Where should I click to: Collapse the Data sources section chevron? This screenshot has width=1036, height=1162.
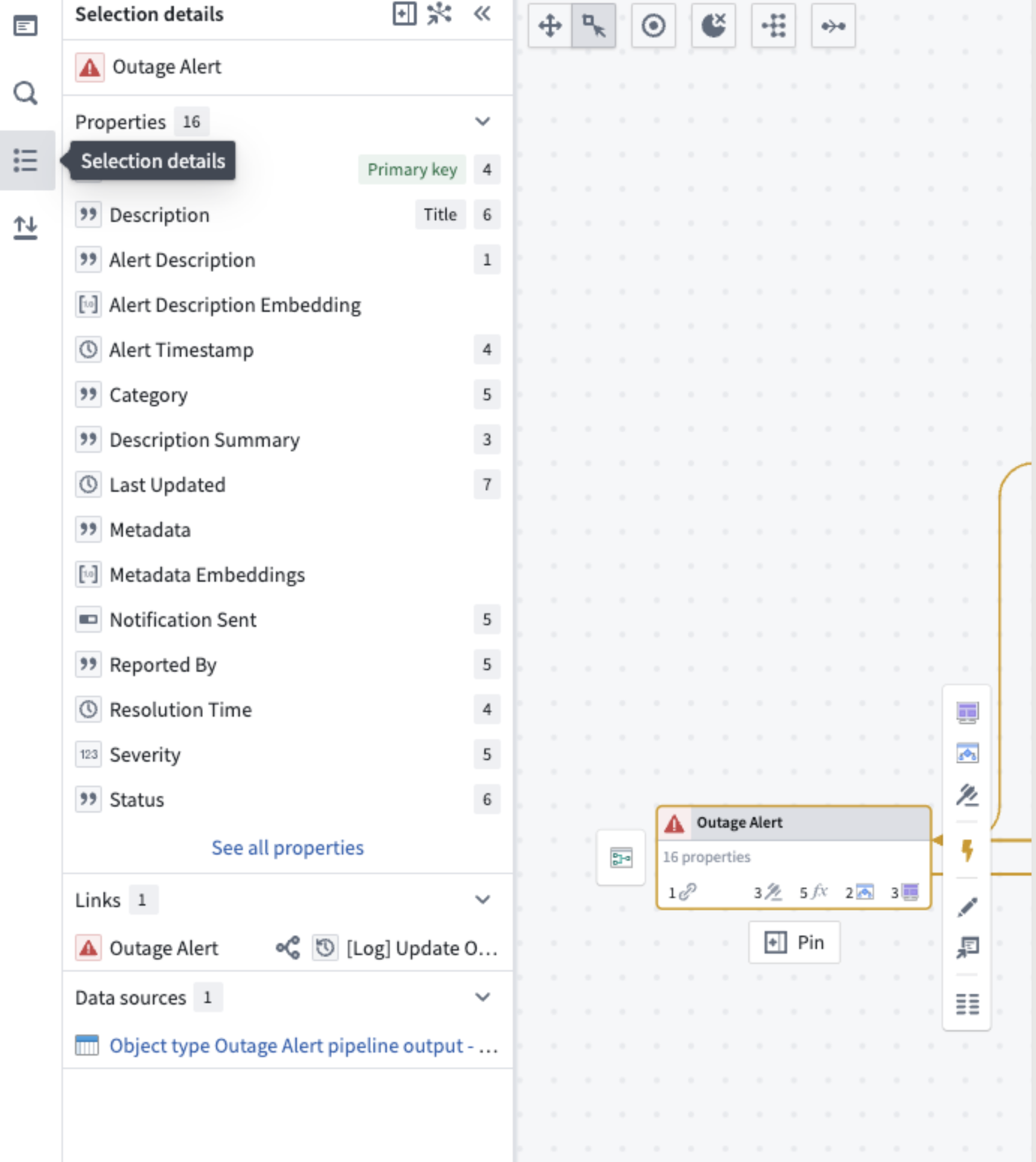pos(483,997)
